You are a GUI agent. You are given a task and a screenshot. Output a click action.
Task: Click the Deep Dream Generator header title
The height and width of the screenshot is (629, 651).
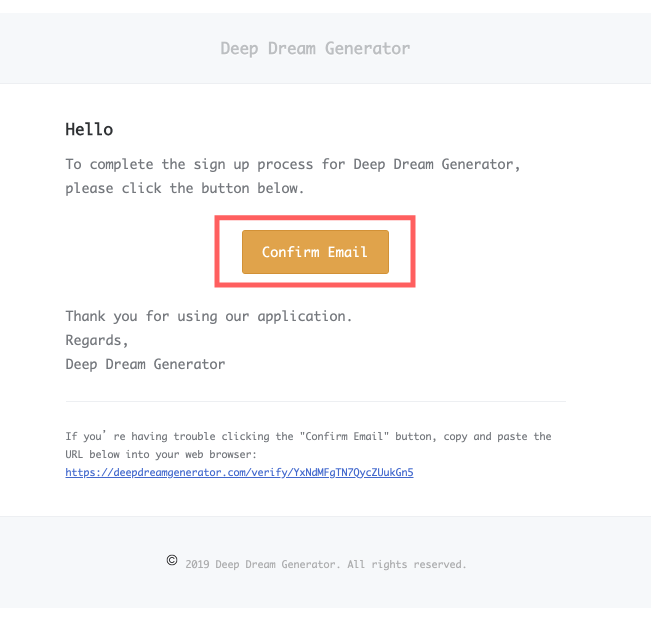pos(315,49)
